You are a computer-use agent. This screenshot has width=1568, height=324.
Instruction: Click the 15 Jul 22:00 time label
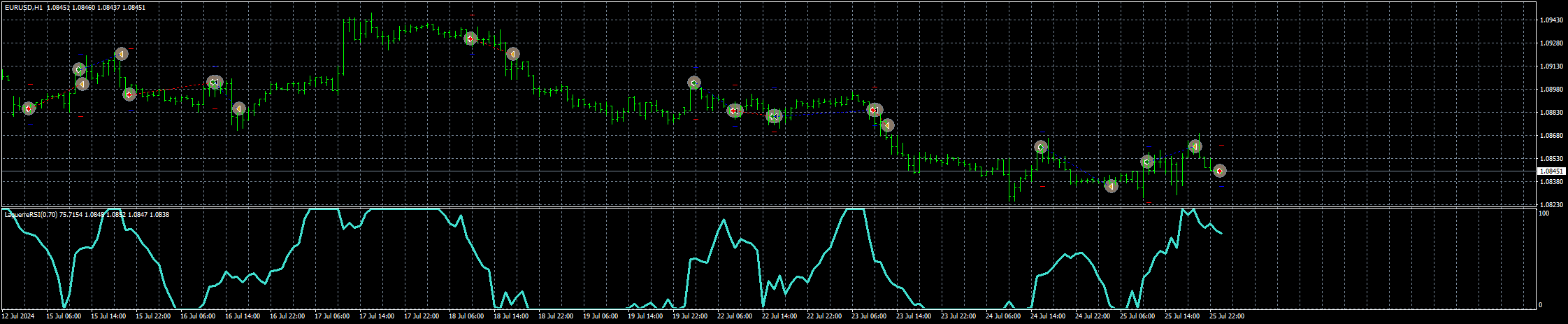click(x=153, y=316)
